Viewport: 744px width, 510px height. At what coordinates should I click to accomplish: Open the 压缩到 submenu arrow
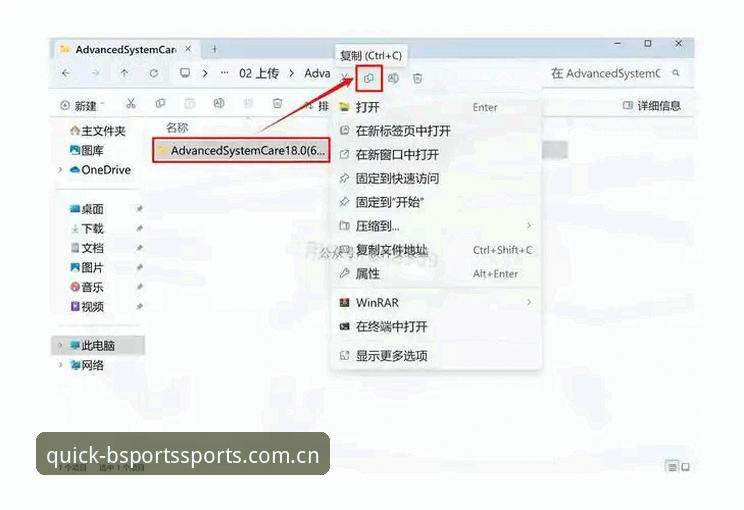tap(529, 226)
